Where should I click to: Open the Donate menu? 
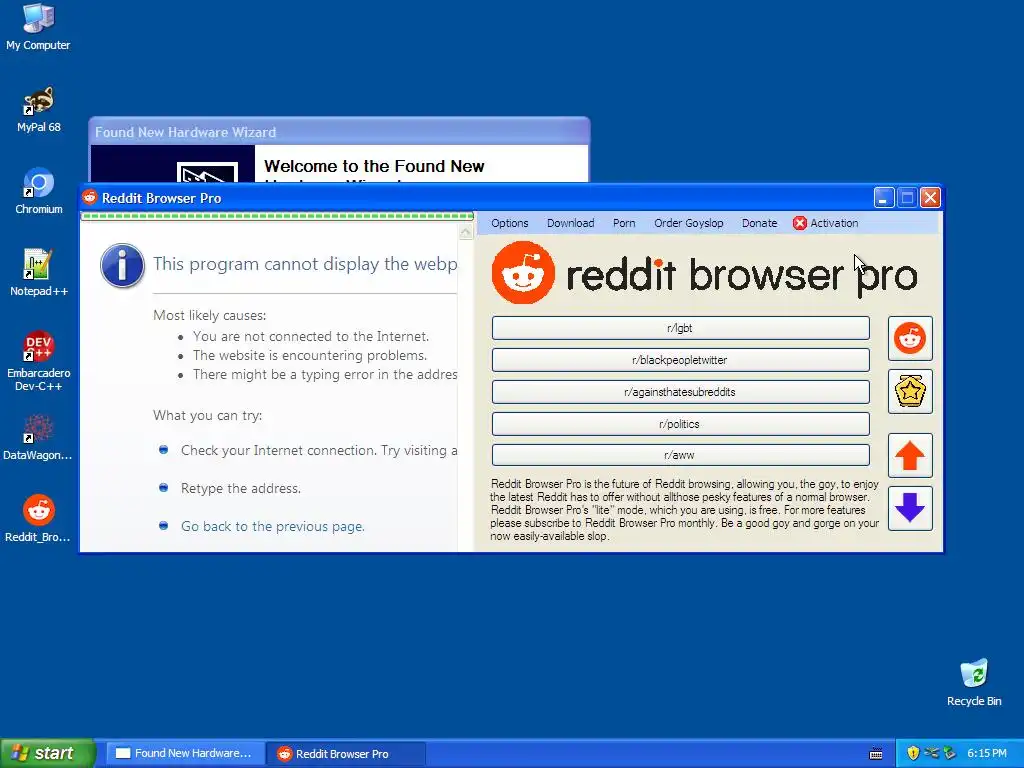(759, 223)
